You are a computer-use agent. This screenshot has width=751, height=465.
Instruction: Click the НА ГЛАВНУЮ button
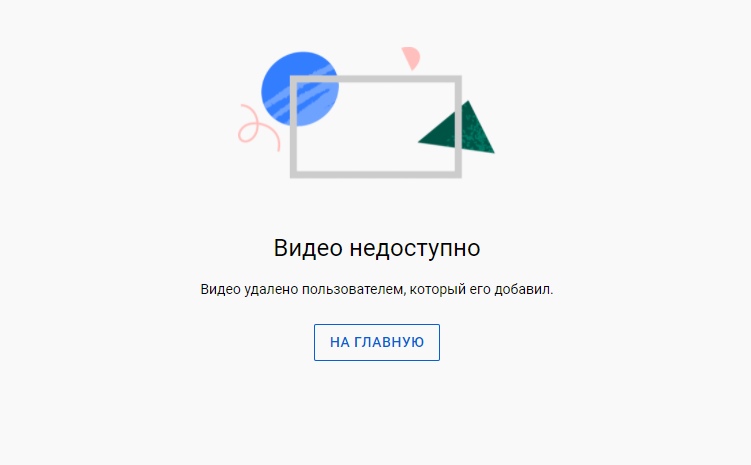pos(376,342)
